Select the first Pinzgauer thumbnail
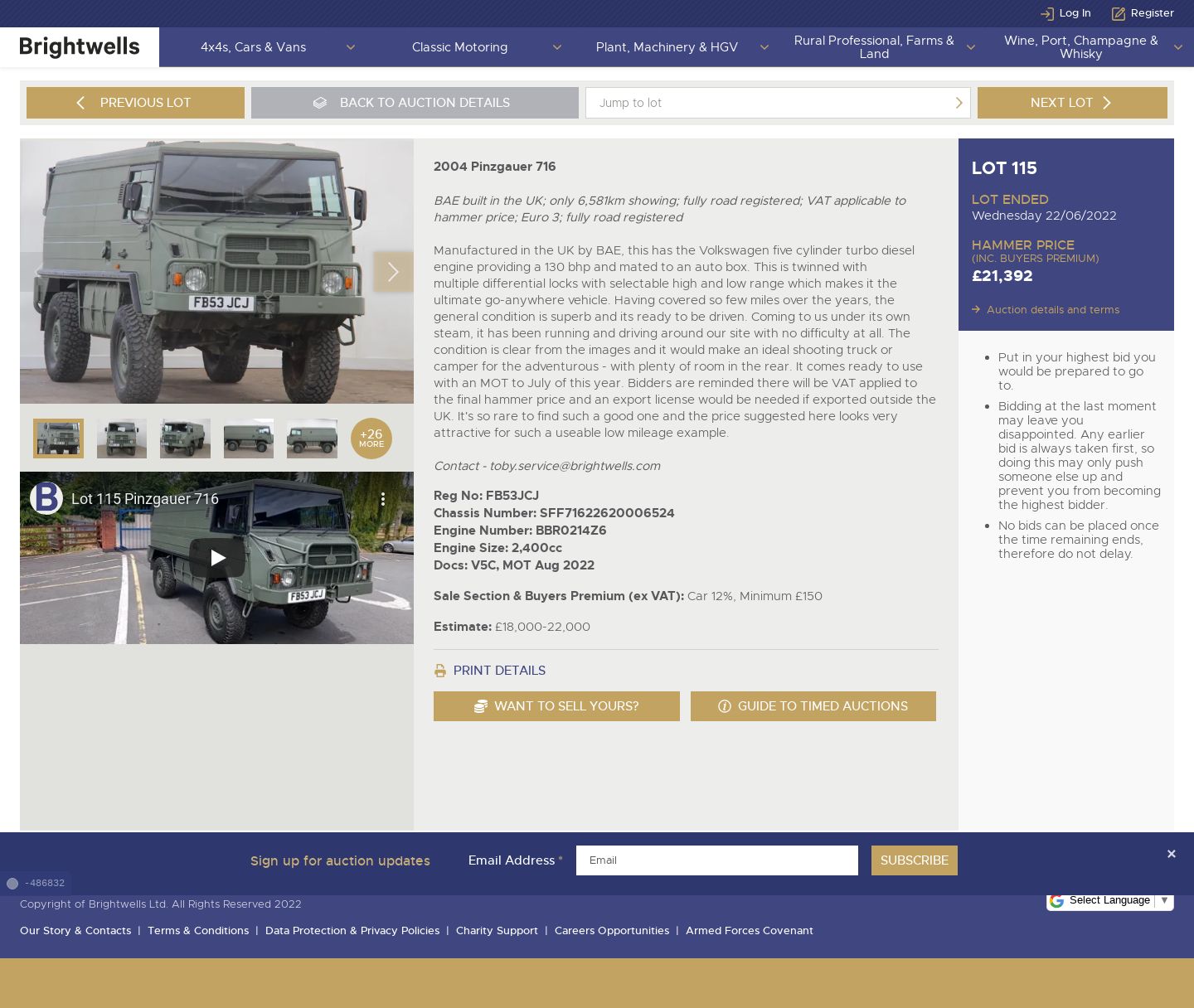 click(x=58, y=439)
